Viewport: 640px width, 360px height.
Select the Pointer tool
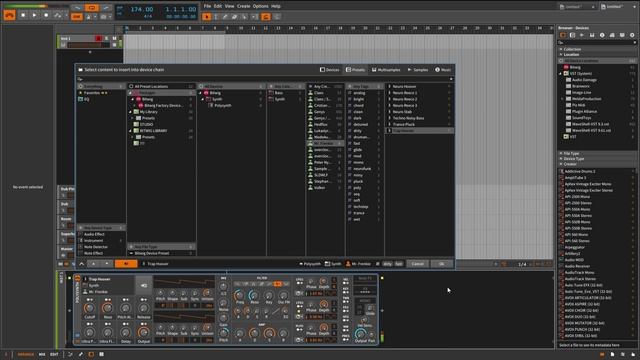tap(207, 17)
